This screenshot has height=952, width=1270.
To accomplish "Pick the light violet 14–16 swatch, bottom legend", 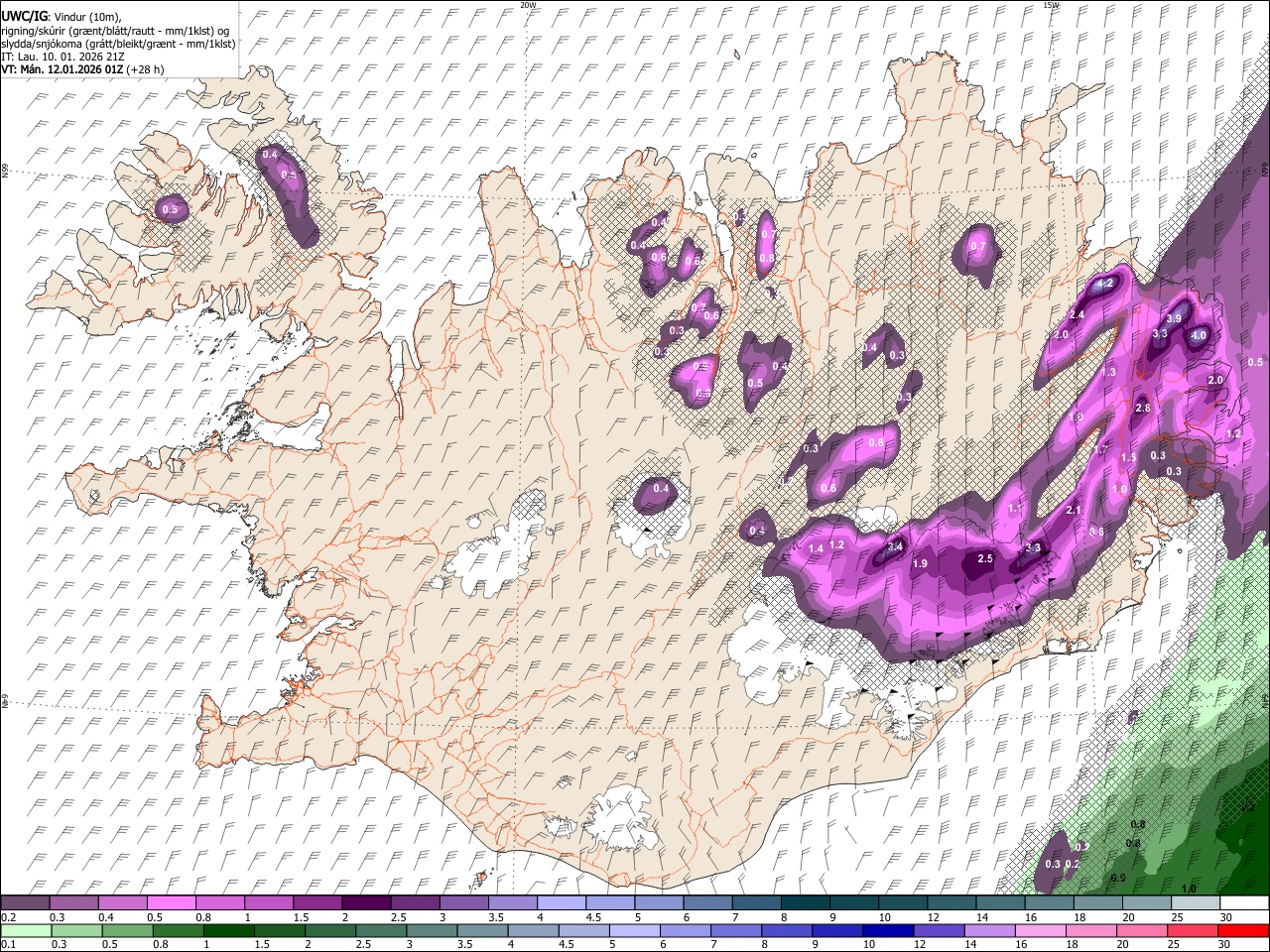I will click(x=988, y=930).
